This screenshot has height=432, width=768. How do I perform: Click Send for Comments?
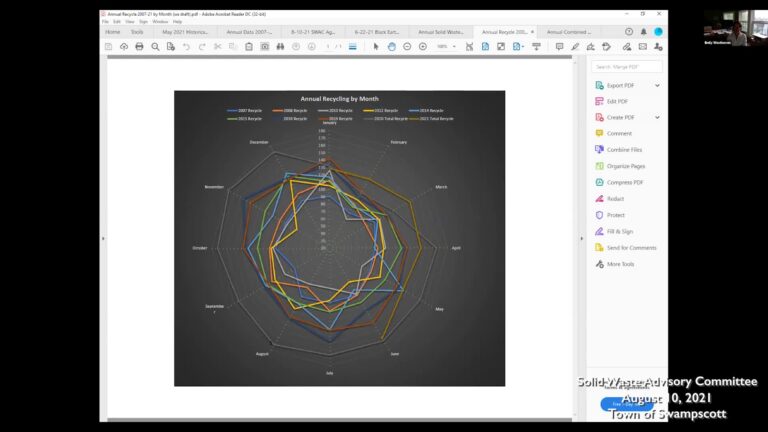(x=631, y=247)
